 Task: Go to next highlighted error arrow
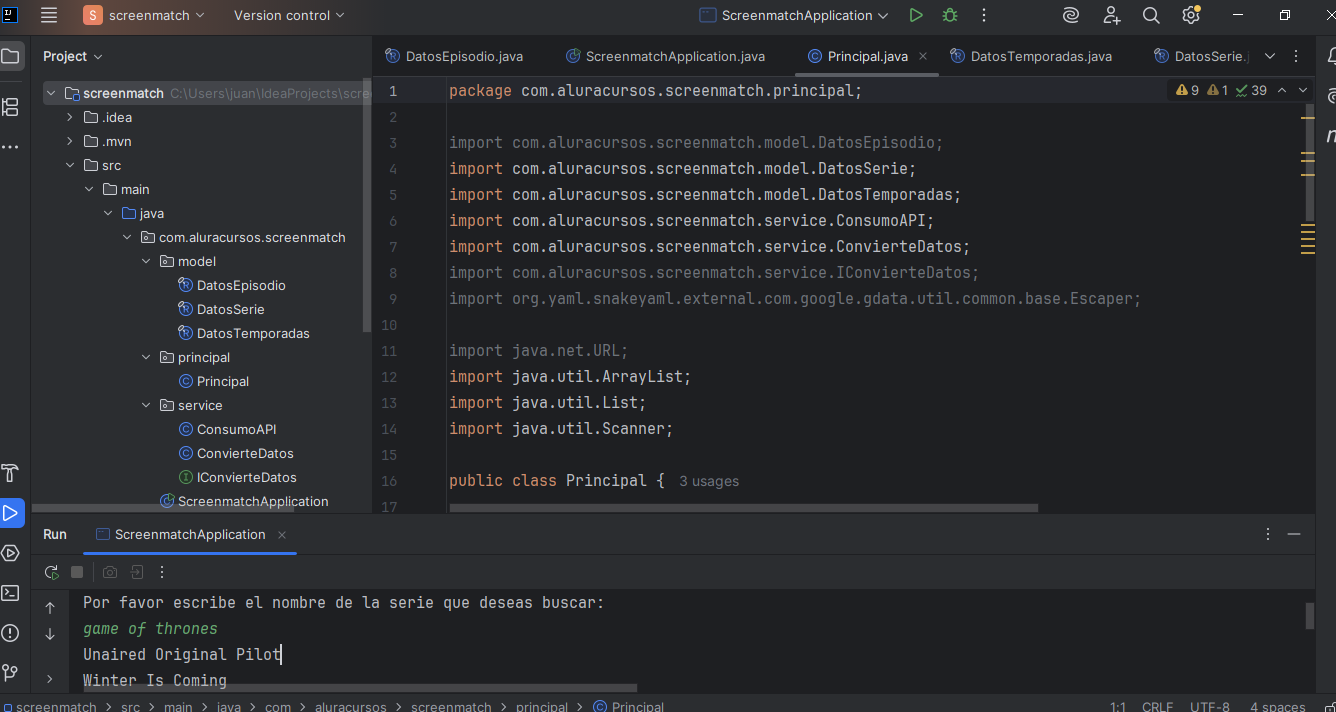[1303, 90]
